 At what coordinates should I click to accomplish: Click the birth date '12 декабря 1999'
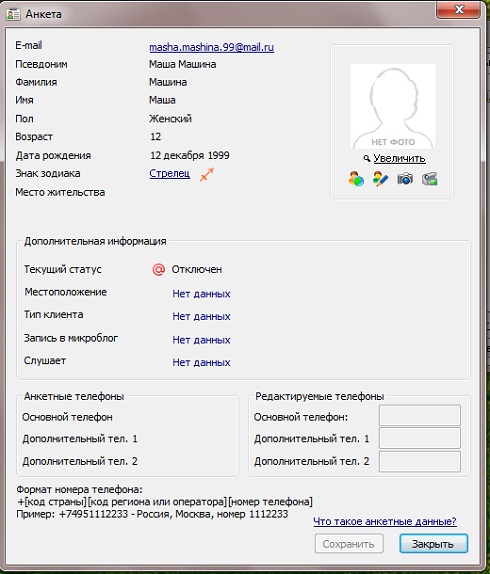tap(190, 155)
